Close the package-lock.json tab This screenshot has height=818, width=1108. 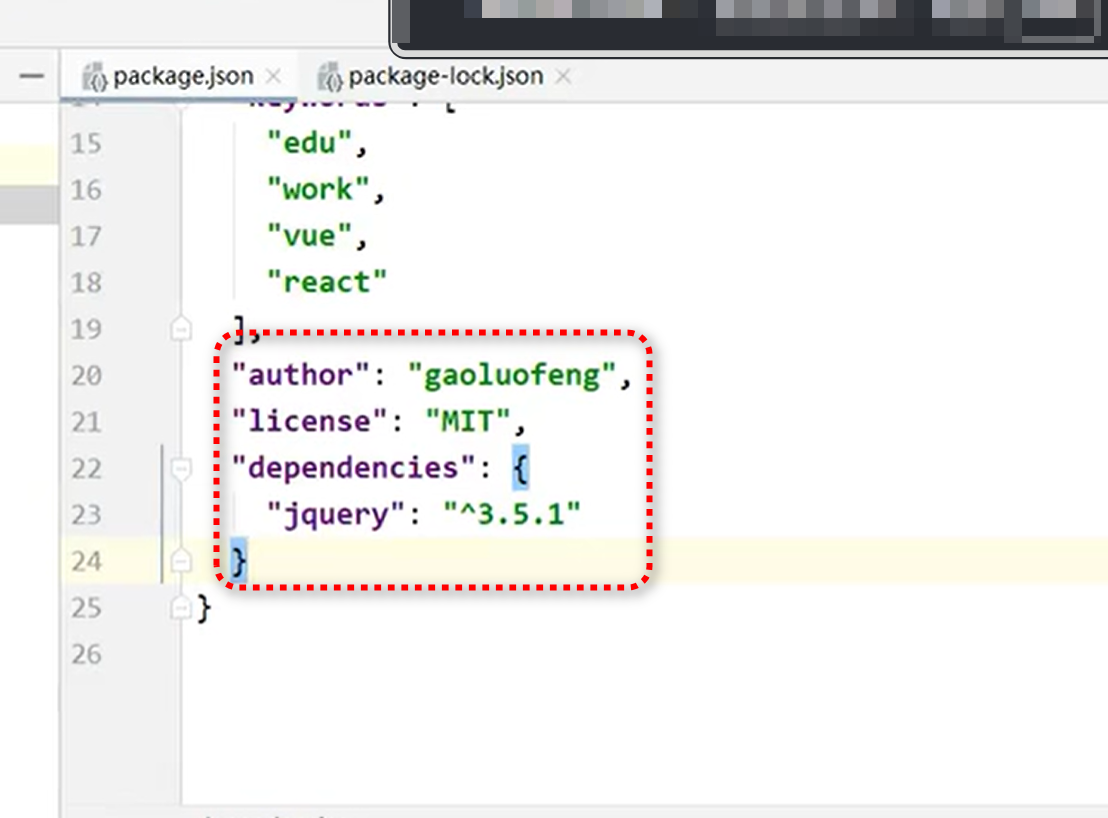pos(562,76)
